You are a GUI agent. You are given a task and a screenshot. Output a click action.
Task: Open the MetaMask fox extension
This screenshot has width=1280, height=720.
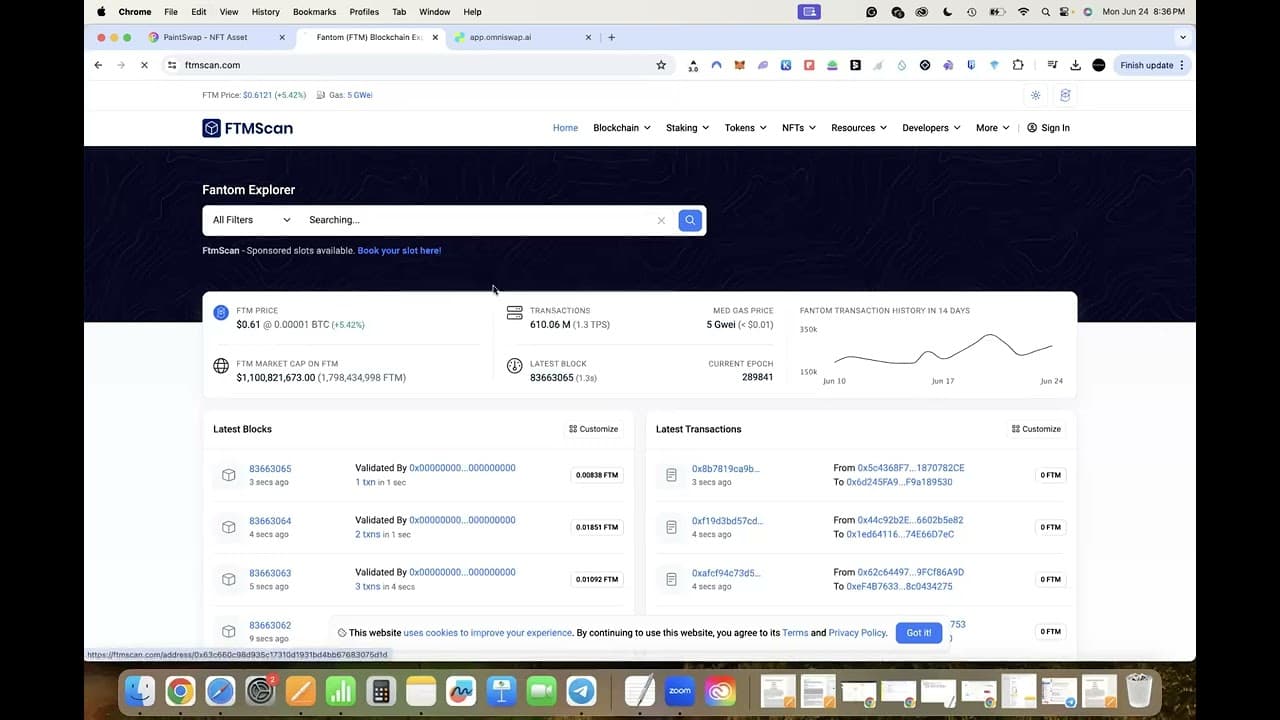tap(740, 65)
